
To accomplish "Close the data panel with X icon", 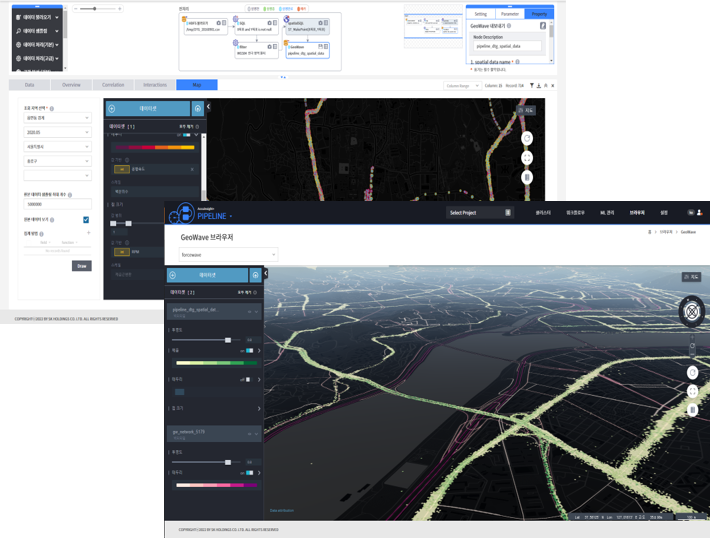I will 552,86.
